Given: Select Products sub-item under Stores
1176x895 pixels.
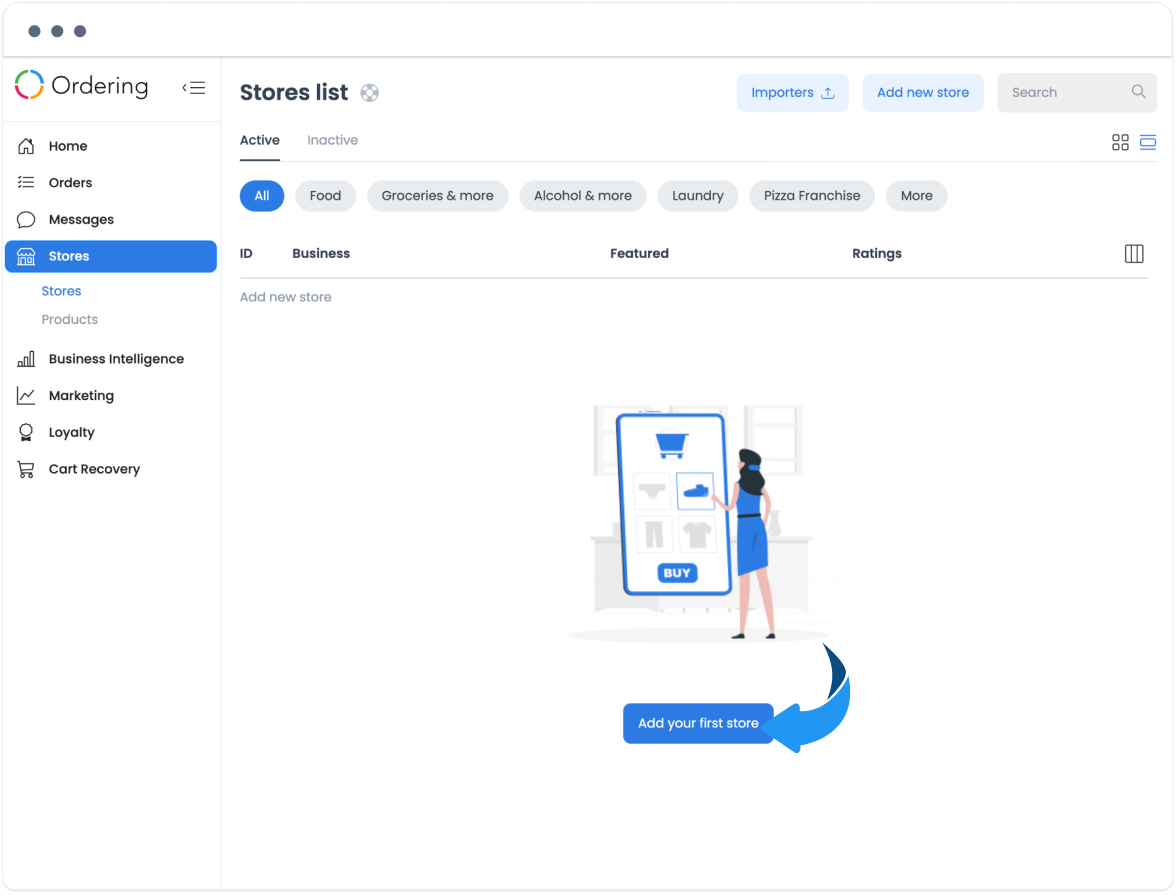Looking at the screenshot, I should coord(70,320).
